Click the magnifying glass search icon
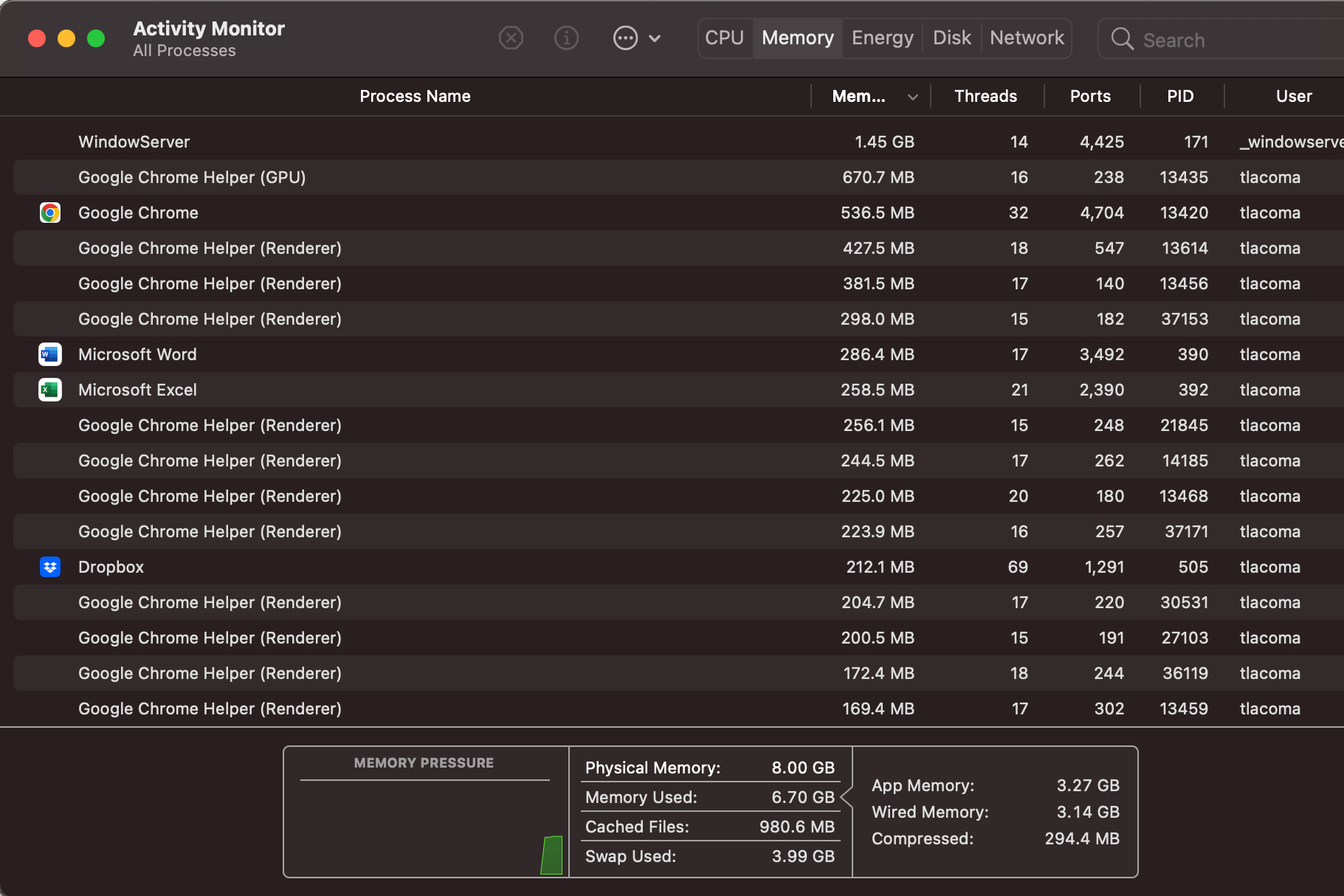Image resolution: width=1344 pixels, height=896 pixels. pos(1122,39)
